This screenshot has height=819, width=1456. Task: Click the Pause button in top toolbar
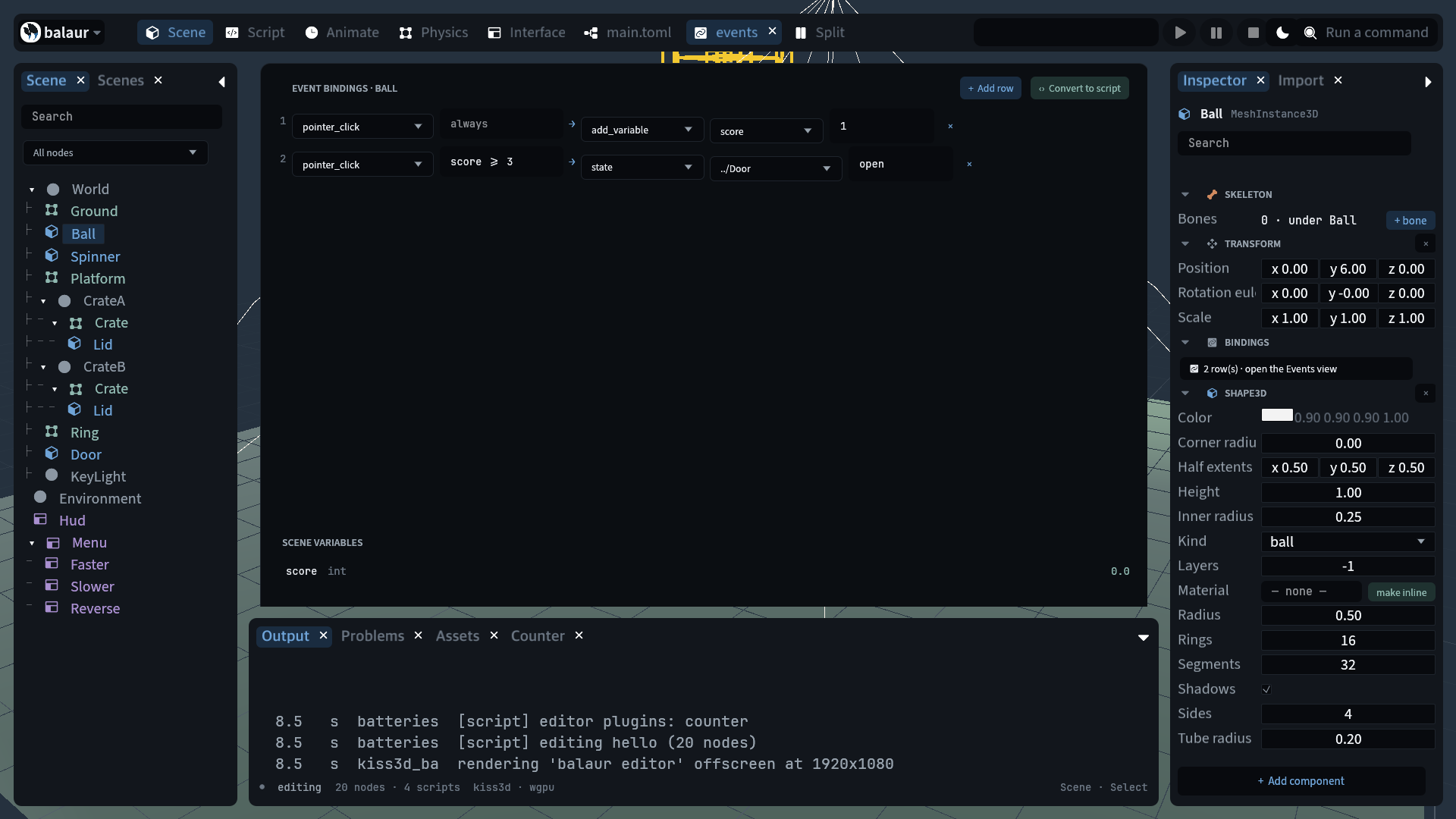click(x=1216, y=33)
